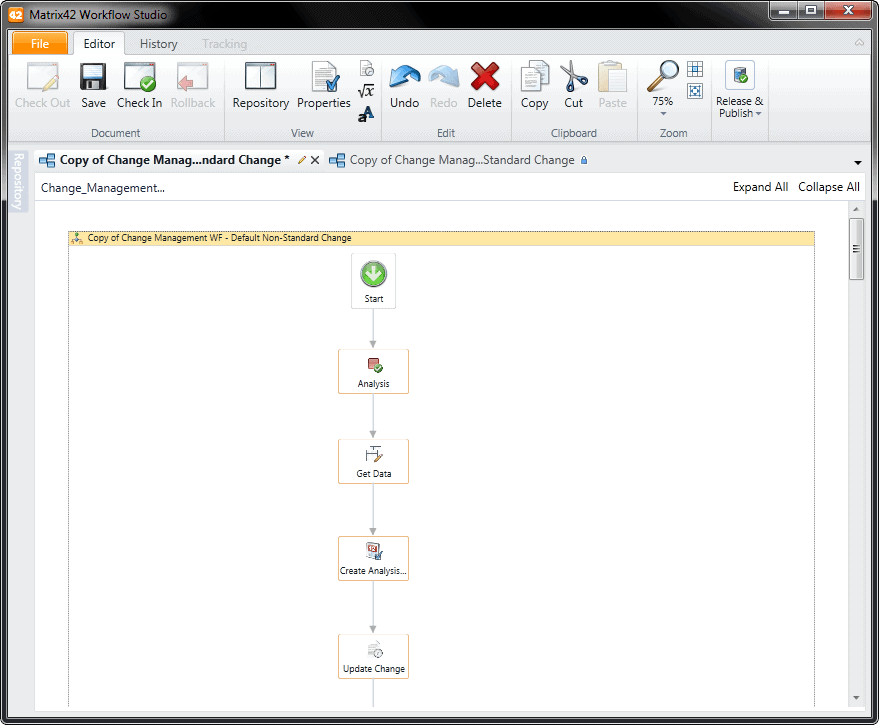Click the fit-to-screen icon in Zoom group

[695, 91]
